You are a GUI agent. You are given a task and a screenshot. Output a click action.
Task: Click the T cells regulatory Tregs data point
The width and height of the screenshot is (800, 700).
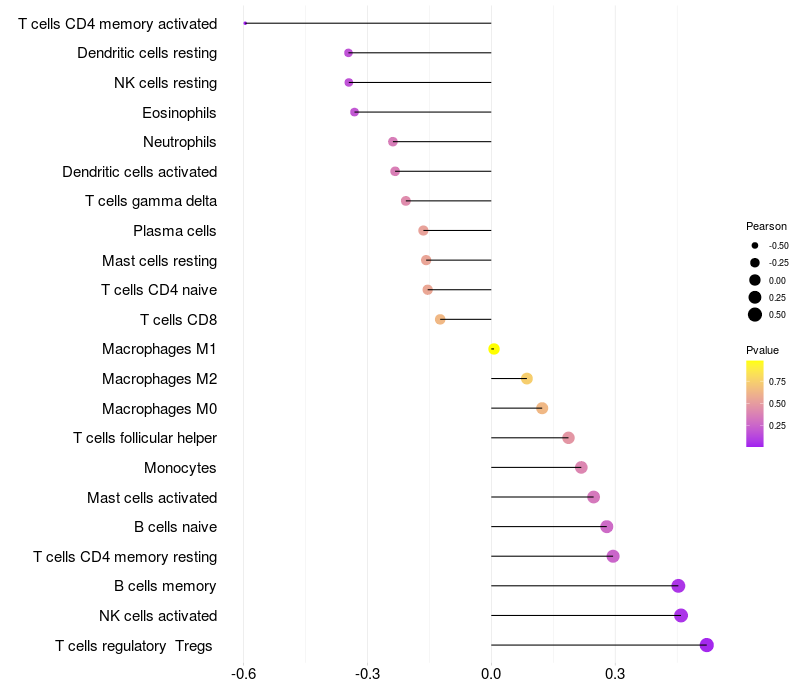706,645
